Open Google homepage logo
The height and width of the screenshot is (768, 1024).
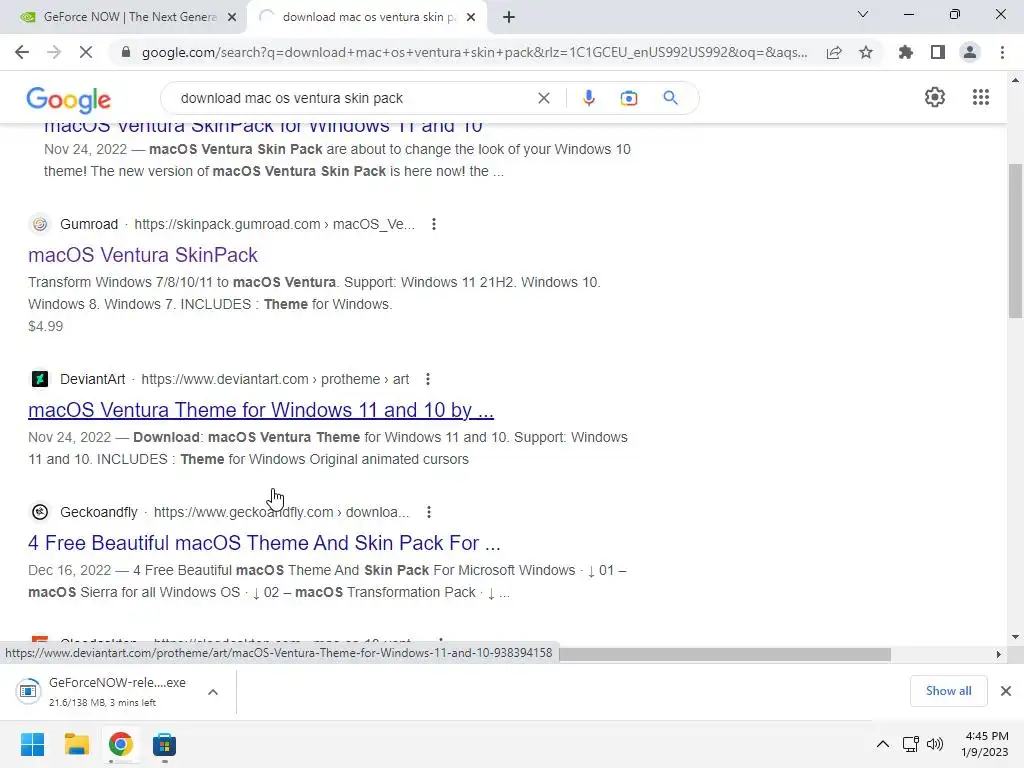pos(69,100)
